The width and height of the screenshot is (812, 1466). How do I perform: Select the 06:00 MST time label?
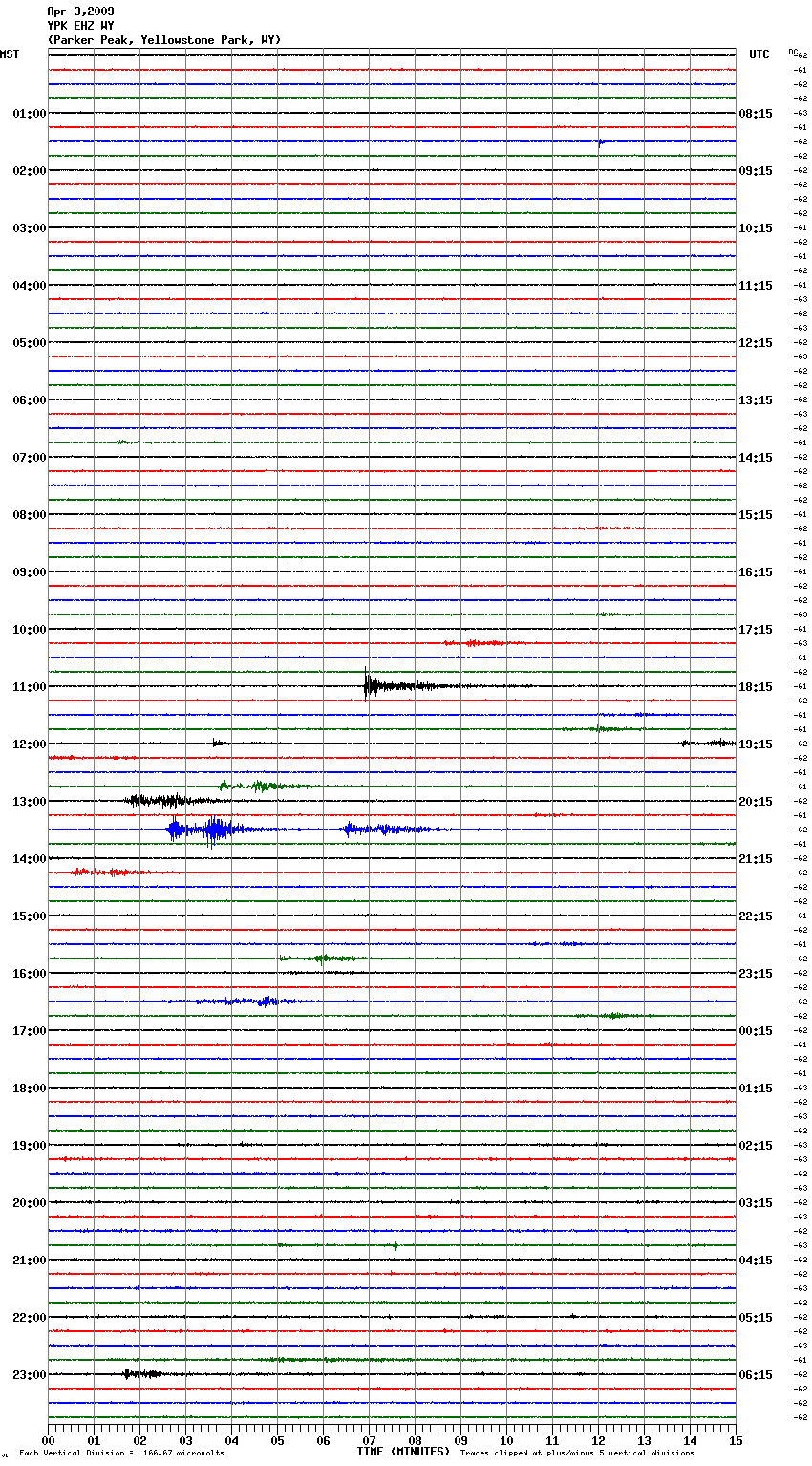[x=30, y=400]
